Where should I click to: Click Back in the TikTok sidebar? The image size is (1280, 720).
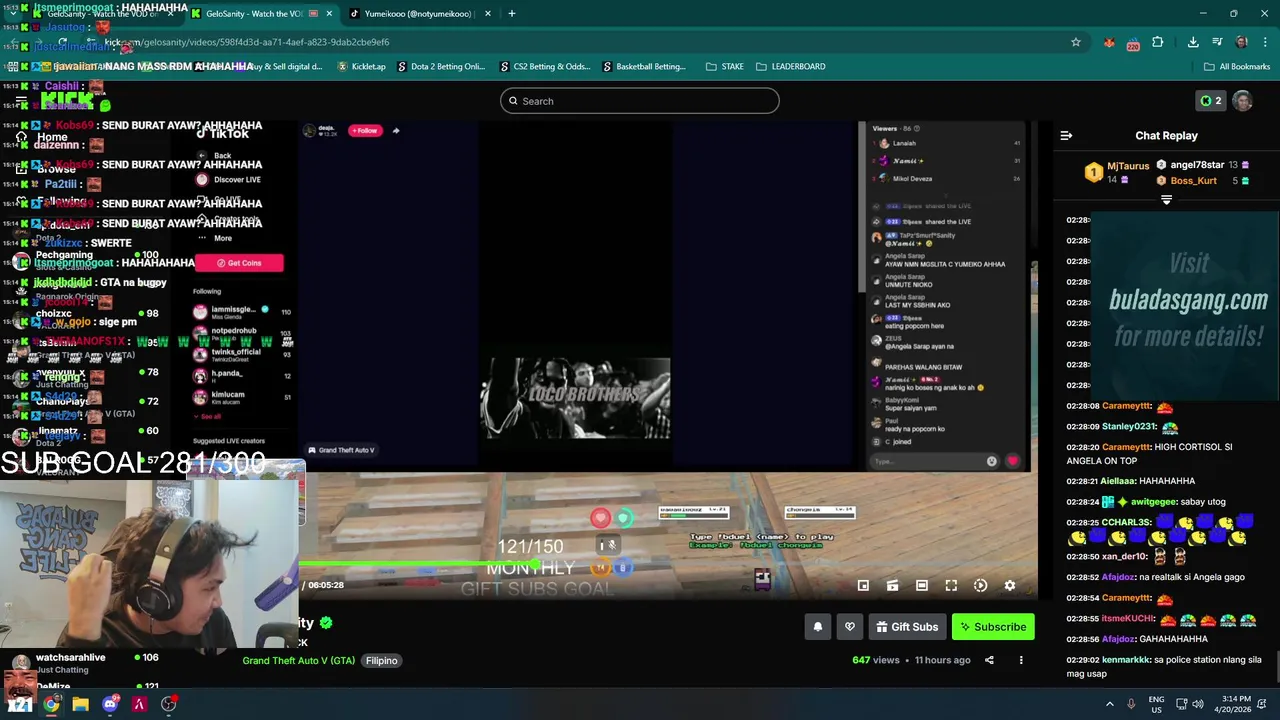(x=215, y=156)
